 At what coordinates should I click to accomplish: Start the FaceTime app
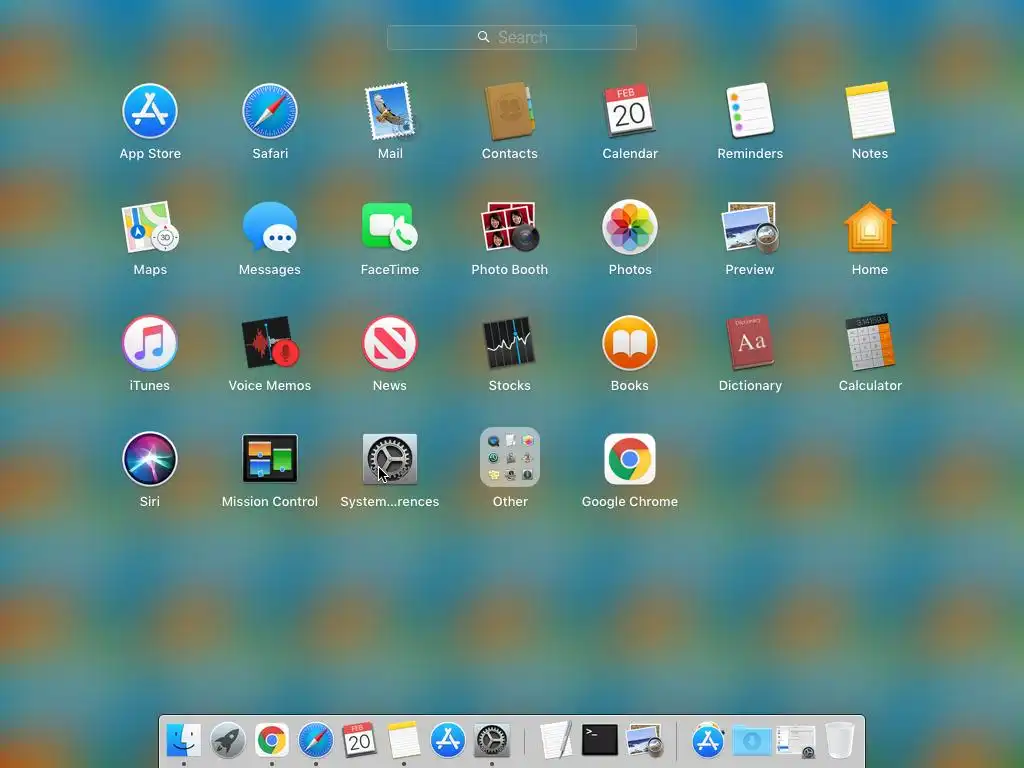click(x=390, y=227)
